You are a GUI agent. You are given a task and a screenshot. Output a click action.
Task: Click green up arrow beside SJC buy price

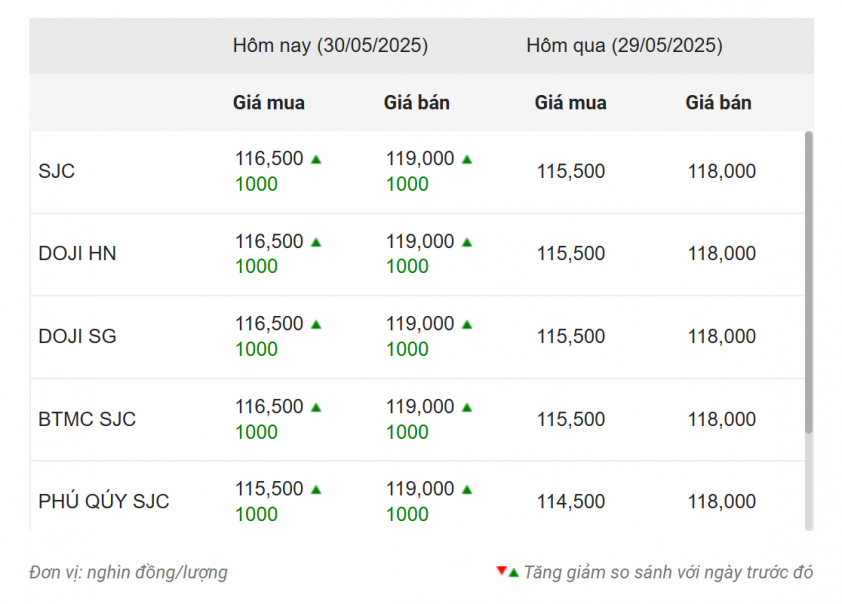(x=316, y=159)
